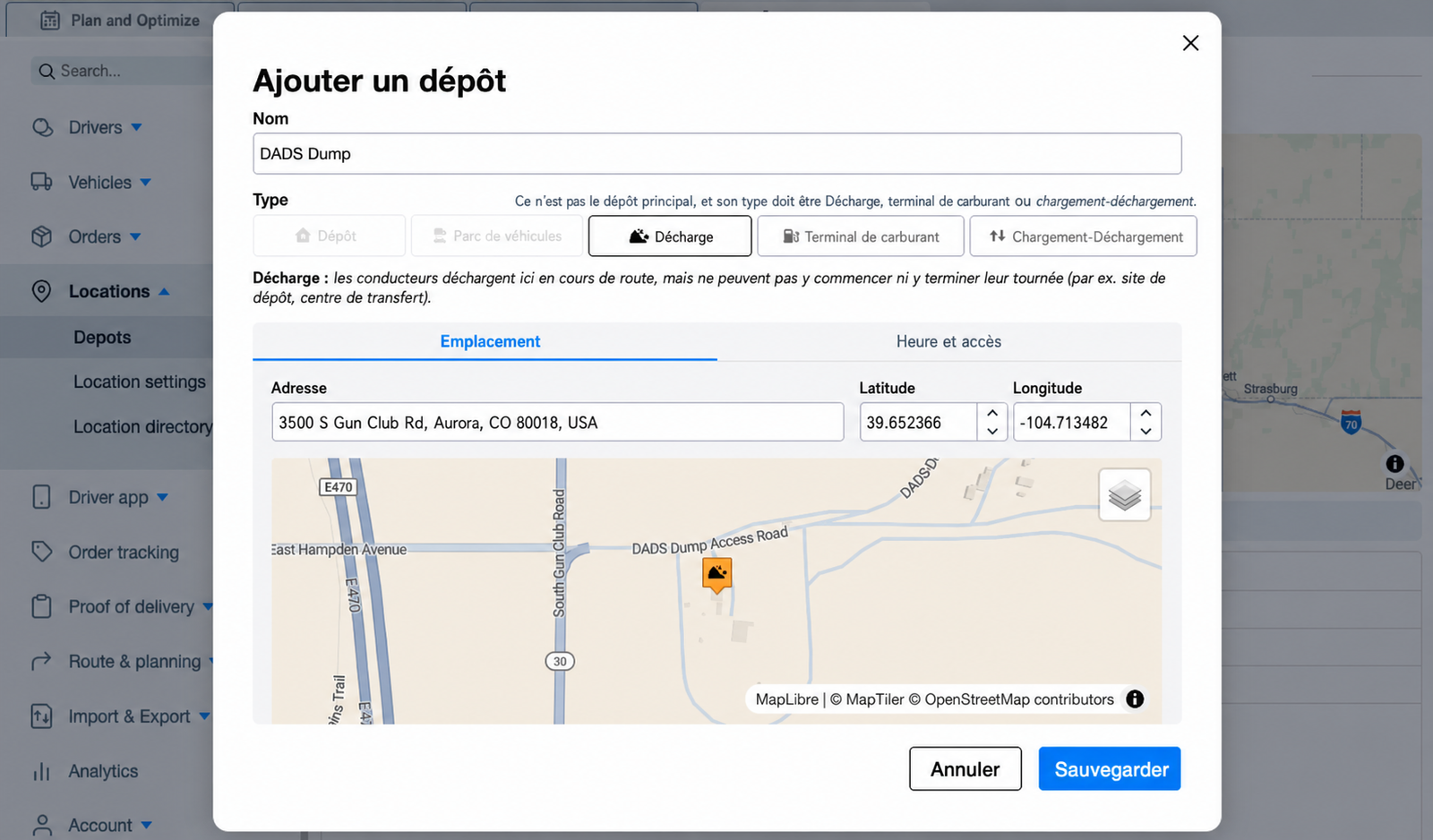Click the Order tracking tag icon
1433x840 pixels.
42,552
